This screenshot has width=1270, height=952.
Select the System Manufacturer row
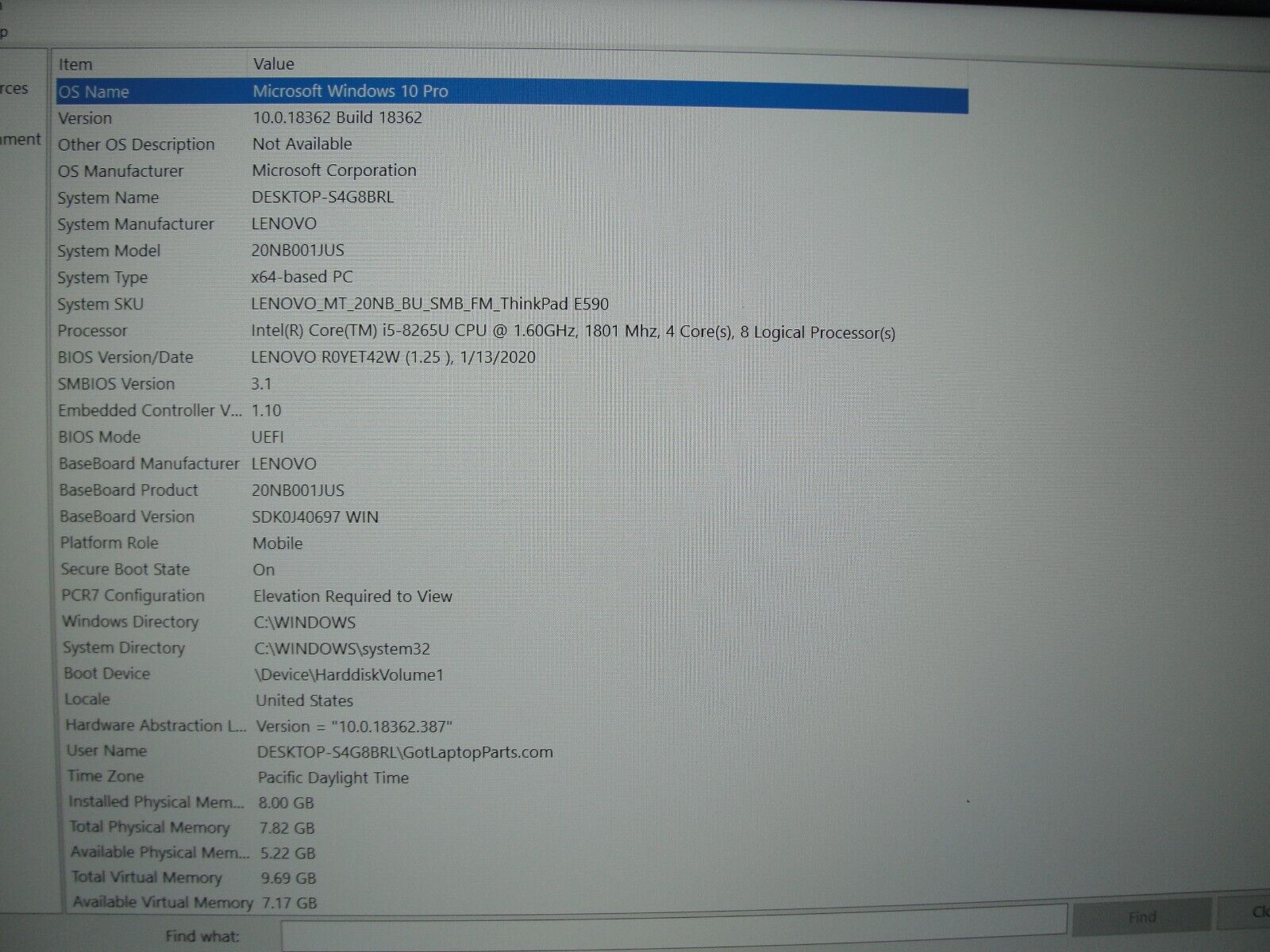512,225
